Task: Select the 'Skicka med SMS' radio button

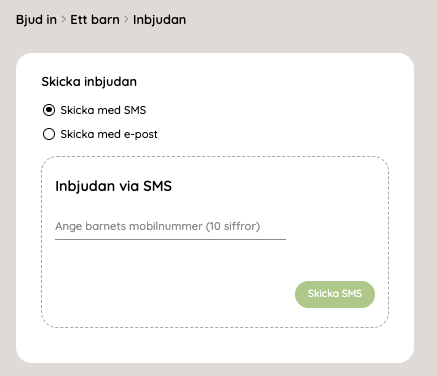Action: click(x=49, y=110)
